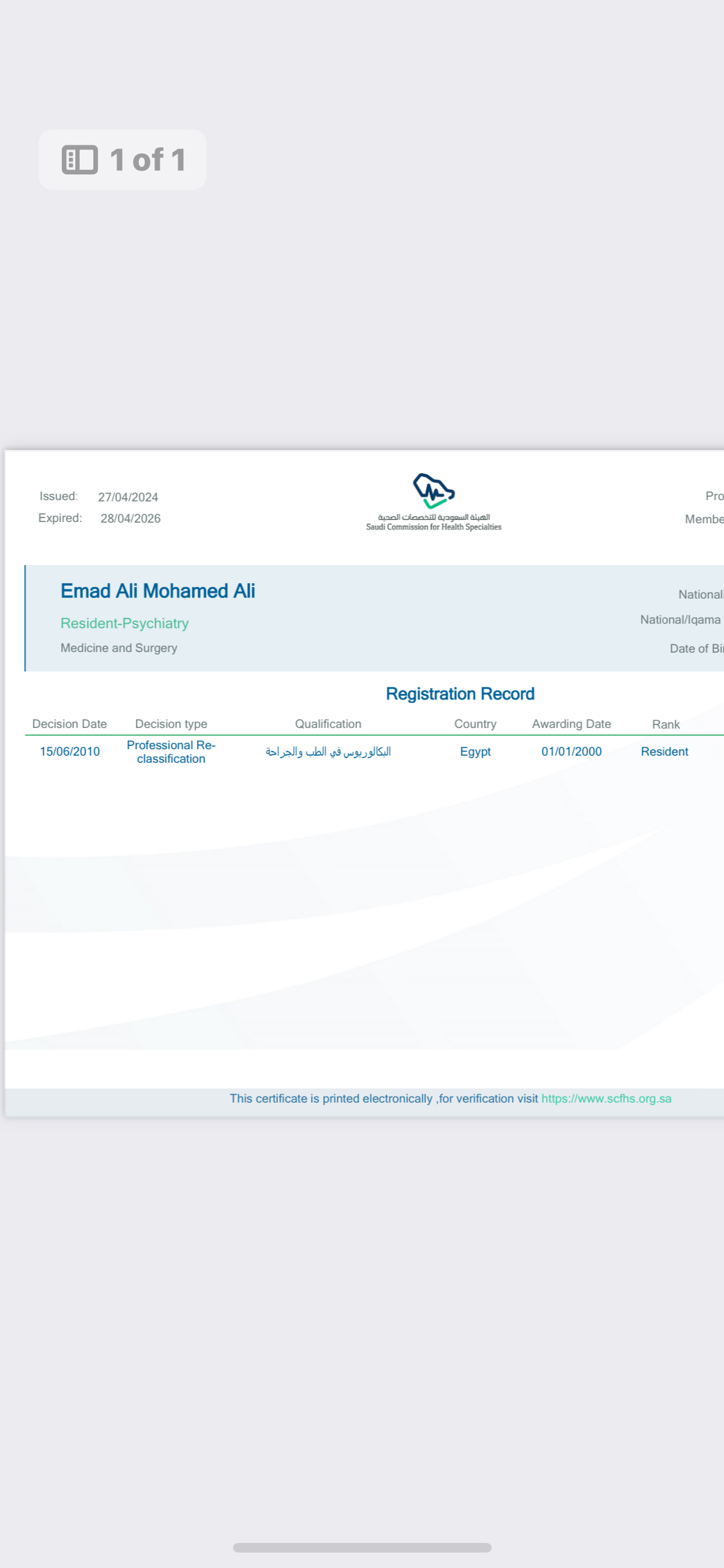The width and height of the screenshot is (724, 1568).
Task: Select the issued date 27/04/2024
Action: pos(128,497)
